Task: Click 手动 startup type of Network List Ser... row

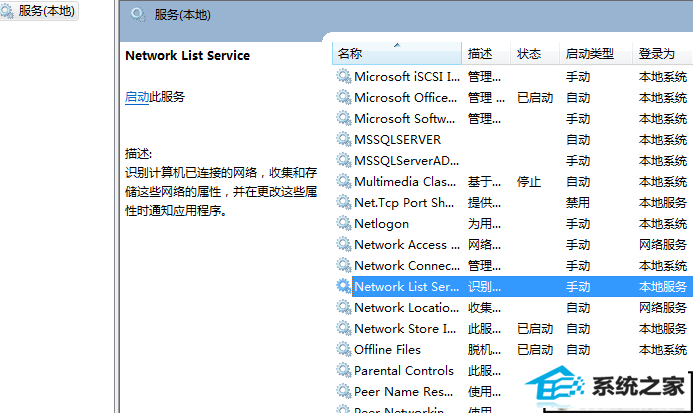Action: pyautogui.click(x=578, y=287)
